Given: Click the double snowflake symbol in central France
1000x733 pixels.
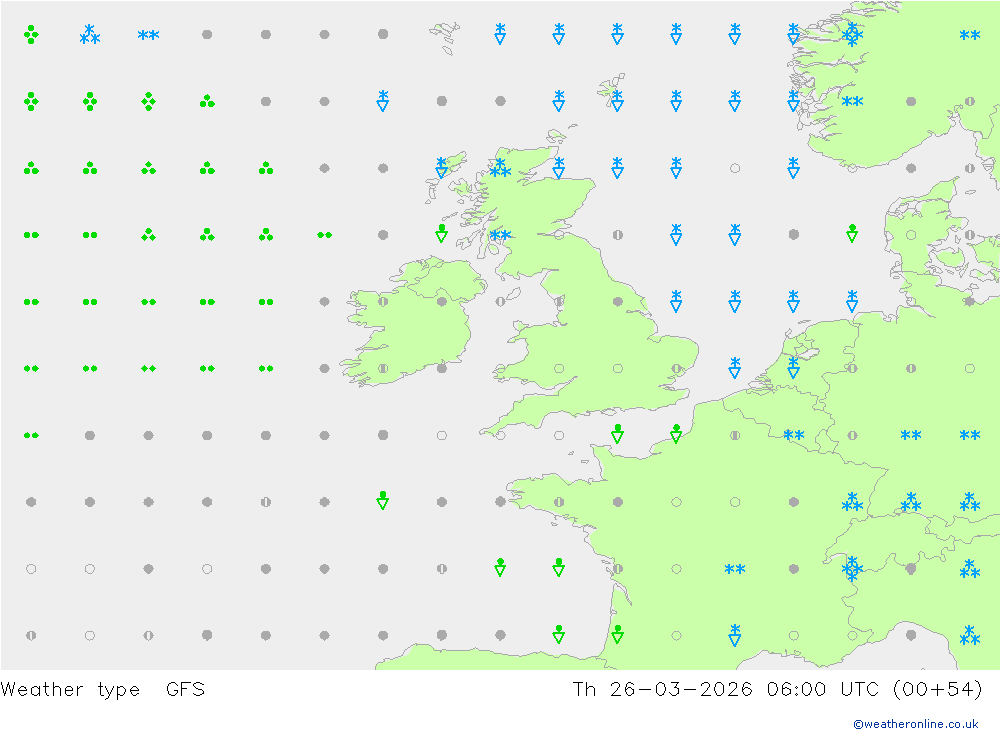Looking at the screenshot, I should [735, 569].
